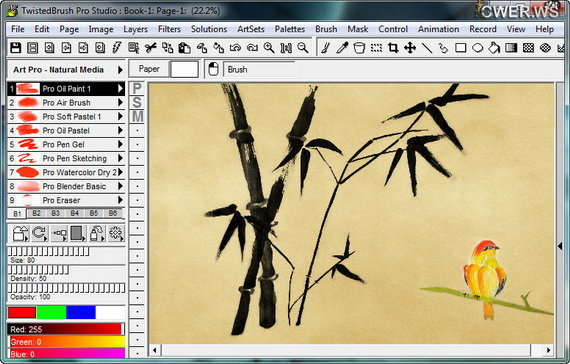Screen dimensions: 570x364
Task: Click the spray bottle brush option icon
Action: 97,233
